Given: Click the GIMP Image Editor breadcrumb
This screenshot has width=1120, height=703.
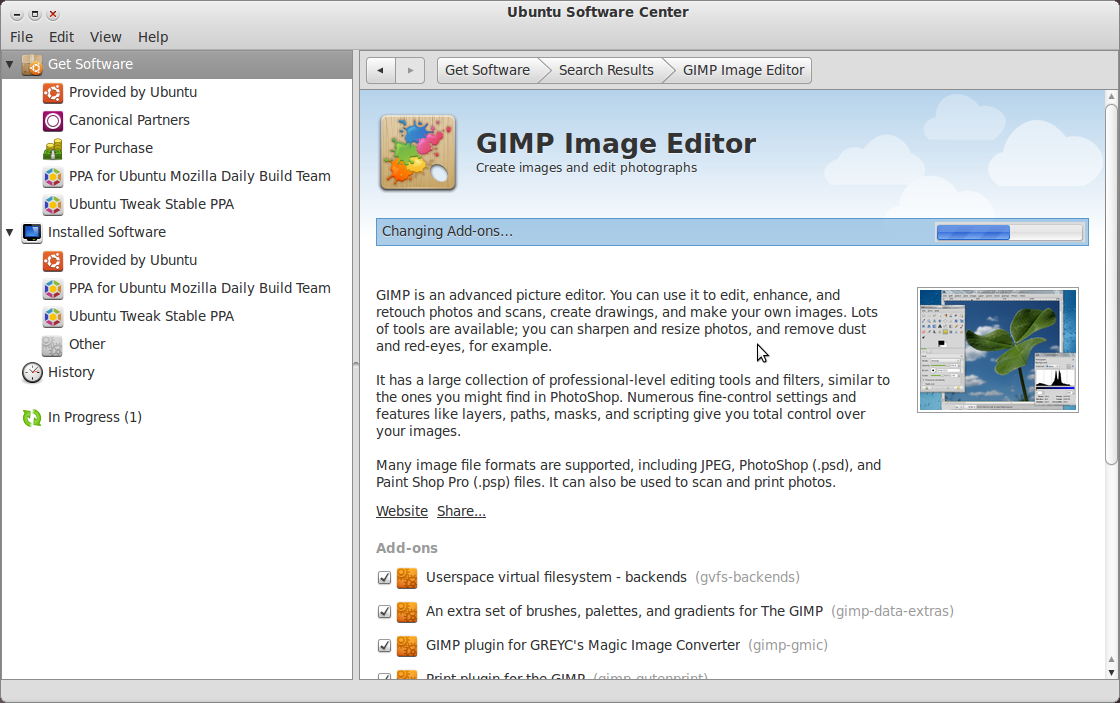Looking at the screenshot, I should tap(744, 70).
